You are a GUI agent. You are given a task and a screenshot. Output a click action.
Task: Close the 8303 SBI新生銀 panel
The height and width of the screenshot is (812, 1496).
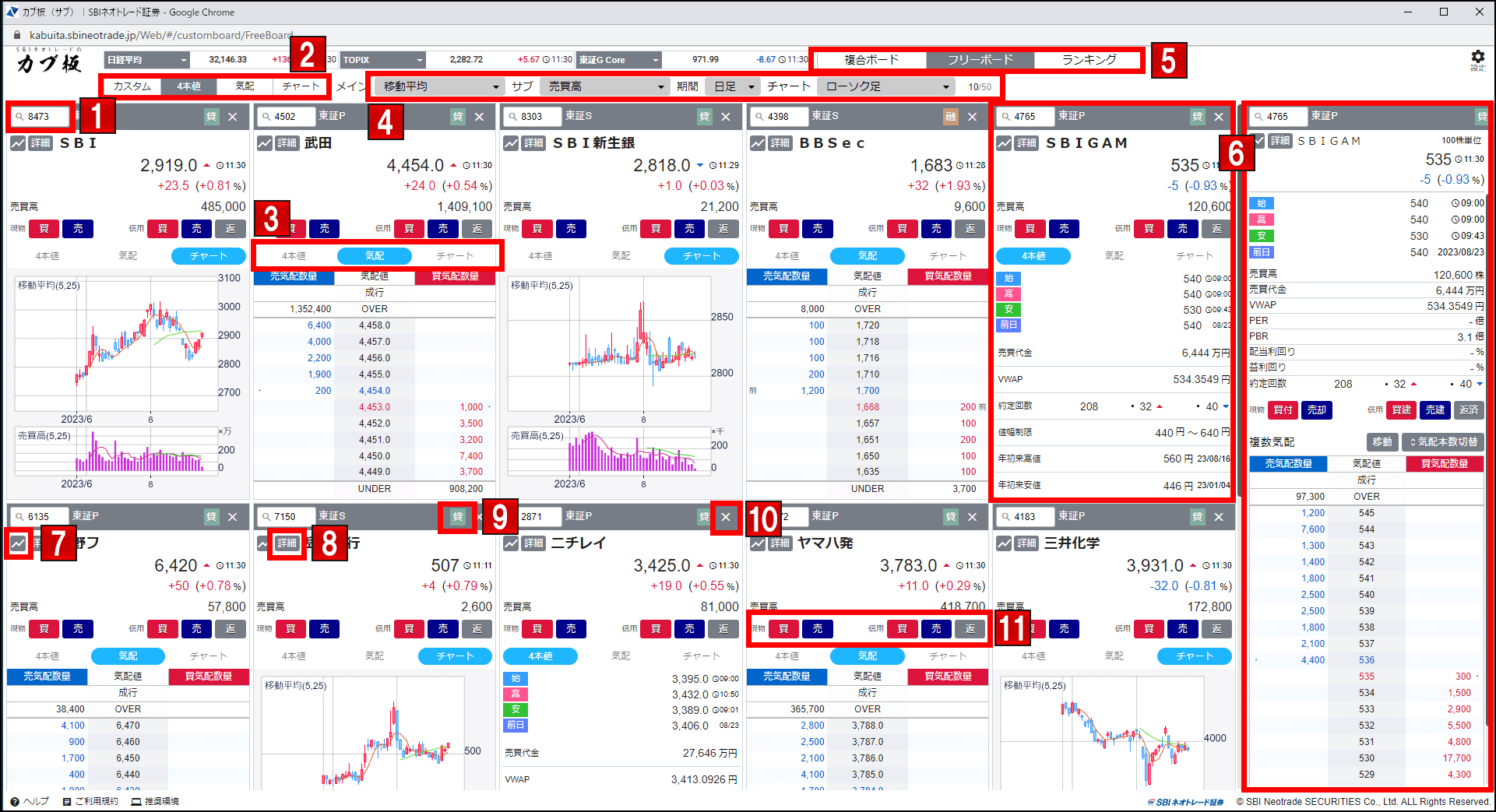pos(726,117)
